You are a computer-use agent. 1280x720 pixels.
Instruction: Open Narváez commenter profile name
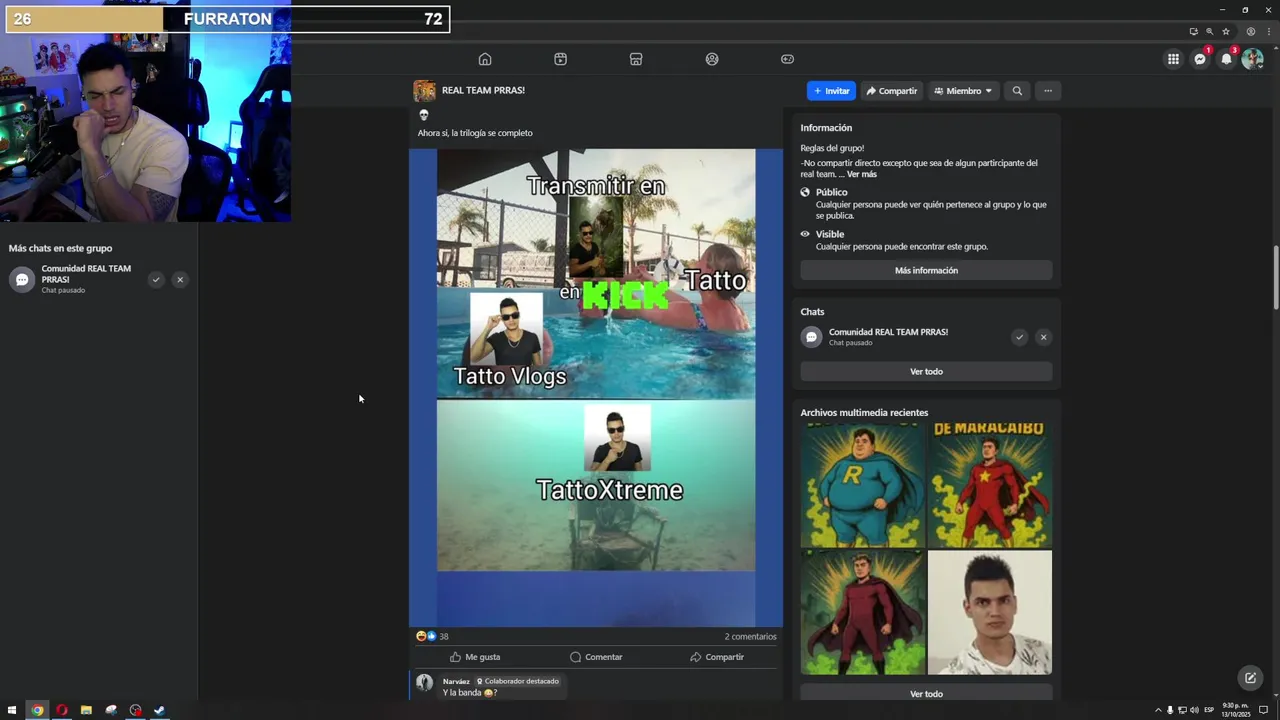(x=456, y=681)
